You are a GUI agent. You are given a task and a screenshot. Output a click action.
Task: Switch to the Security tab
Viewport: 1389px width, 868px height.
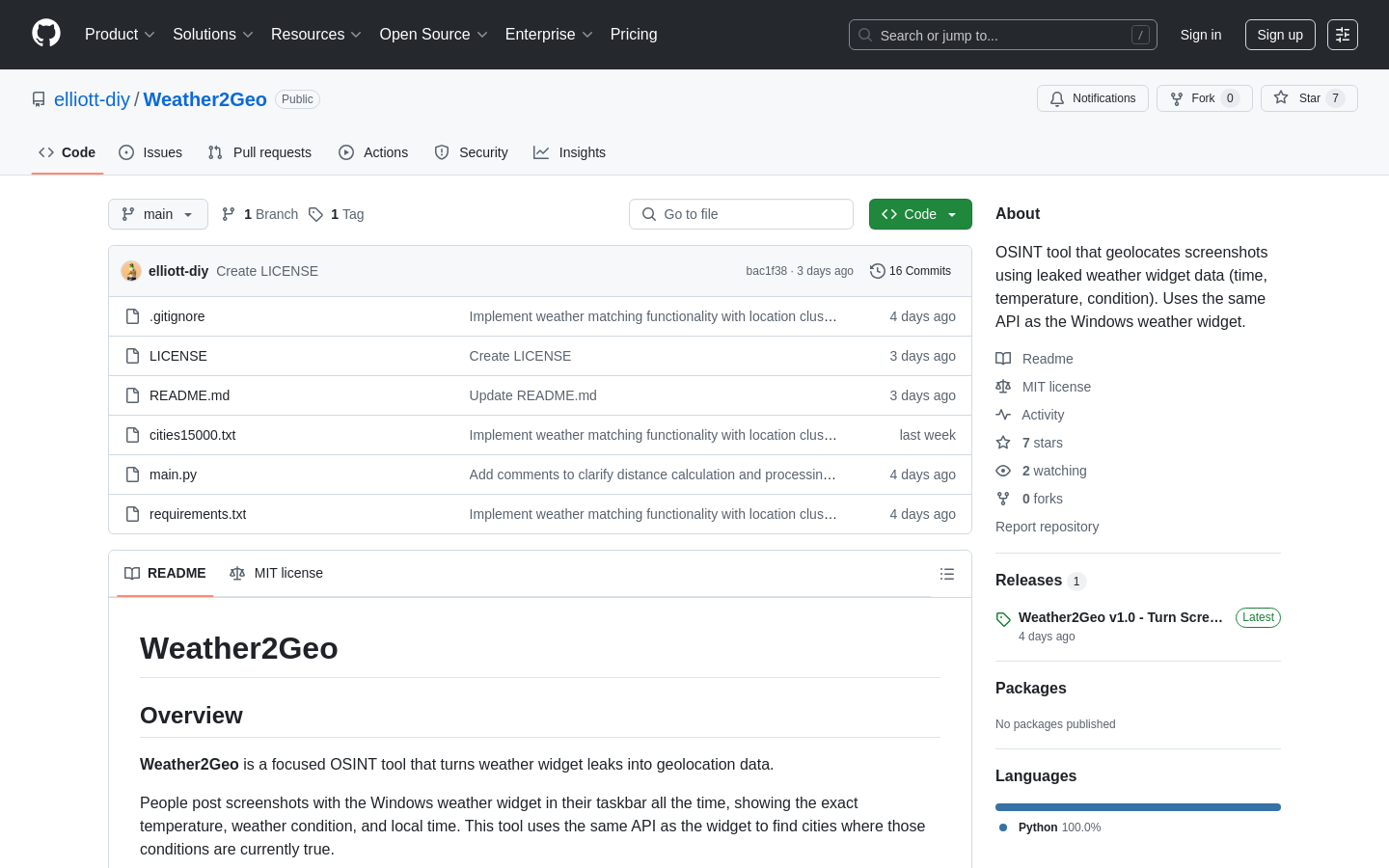point(471,152)
